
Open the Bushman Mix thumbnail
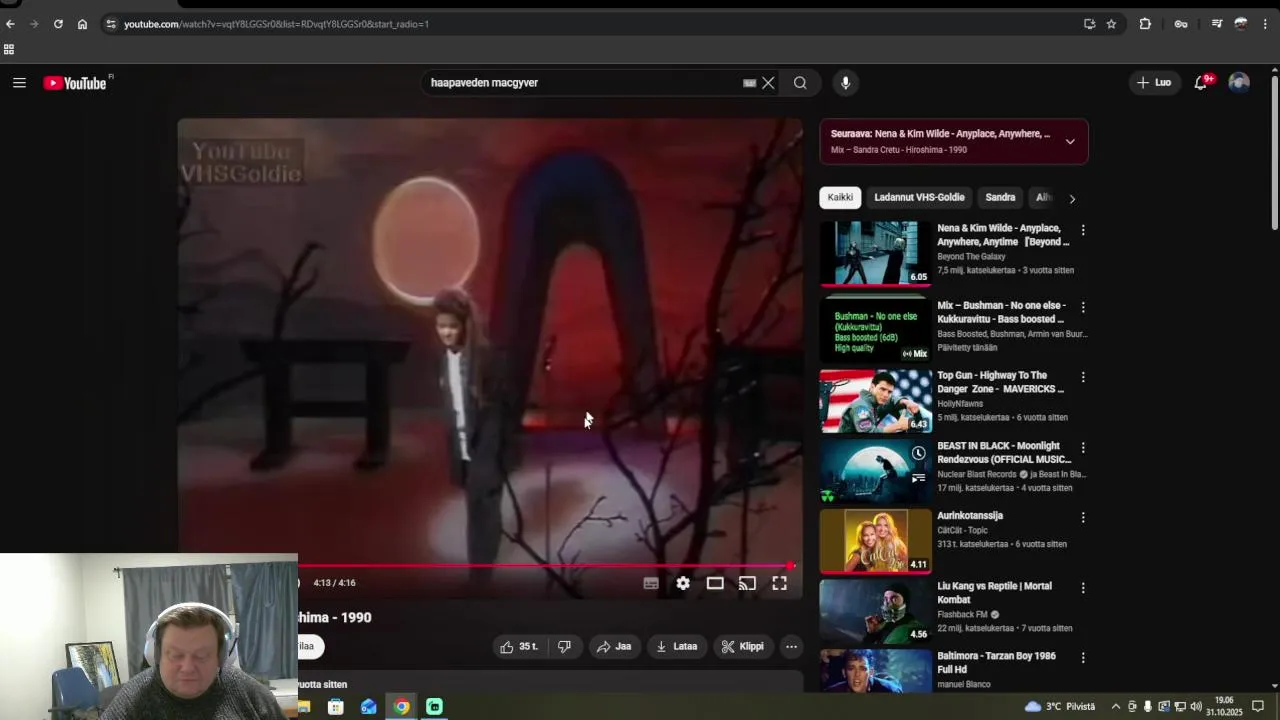coord(875,330)
